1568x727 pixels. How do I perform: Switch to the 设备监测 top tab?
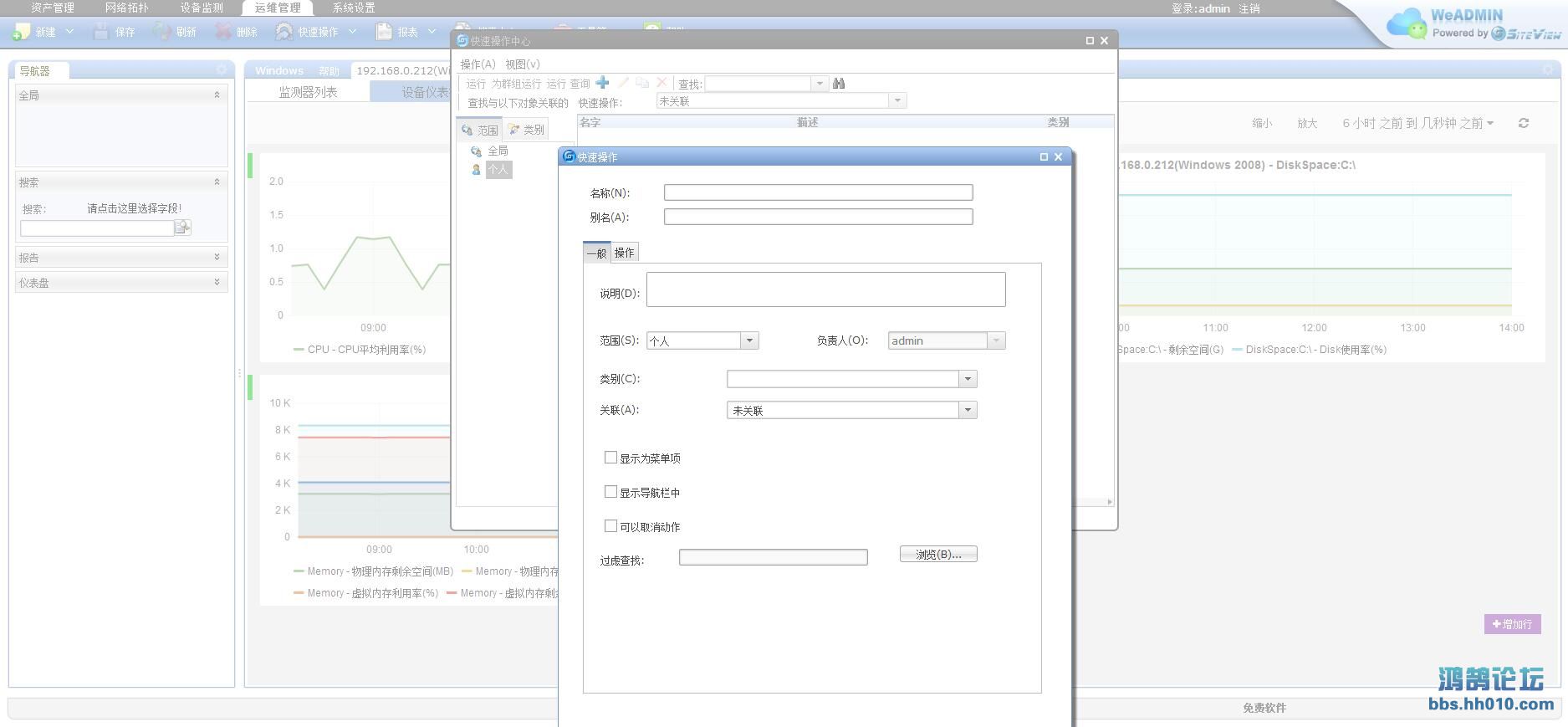tap(202, 8)
